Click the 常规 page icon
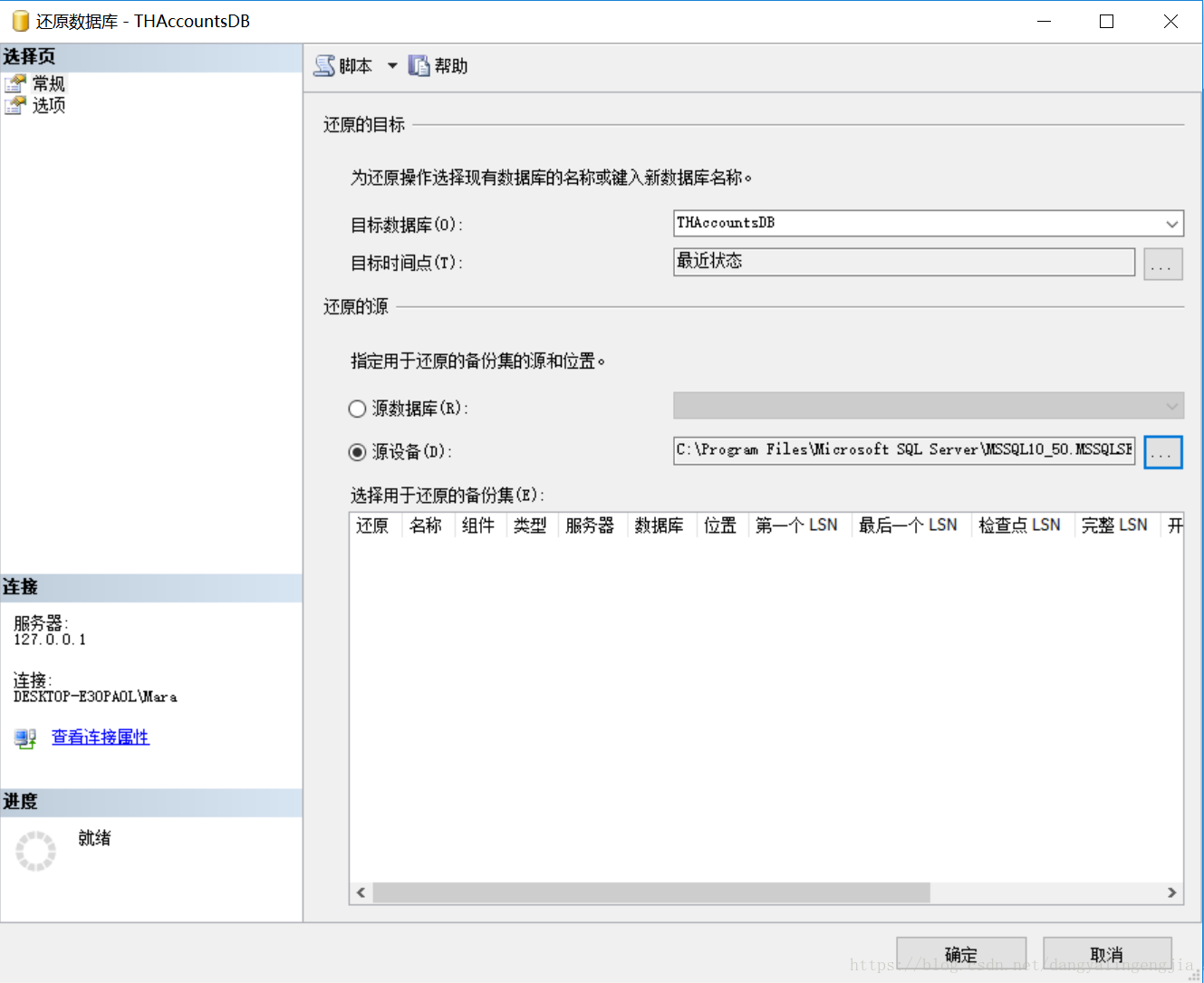Screen dimensions: 1204x983 pyautogui.click(x=15, y=83)
